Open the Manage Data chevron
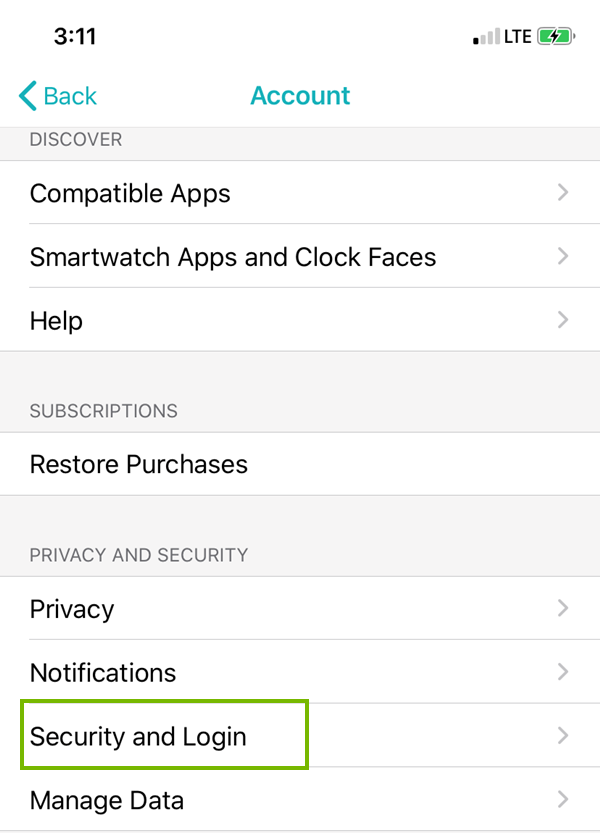Viewport: 600px width, 833px height. (x=563, y=800)
